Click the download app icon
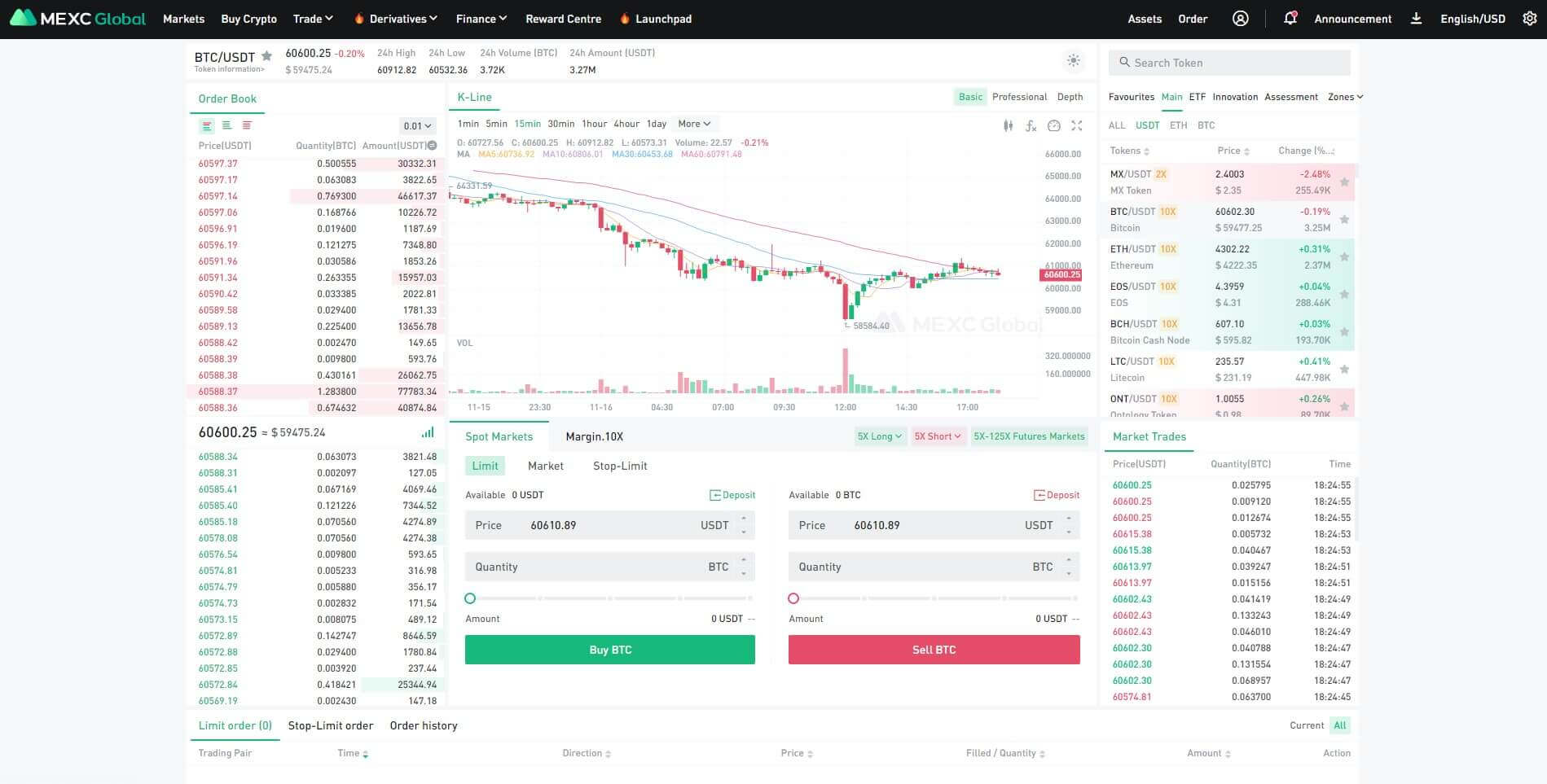The image size is (1547, 784). (1416, 19)
